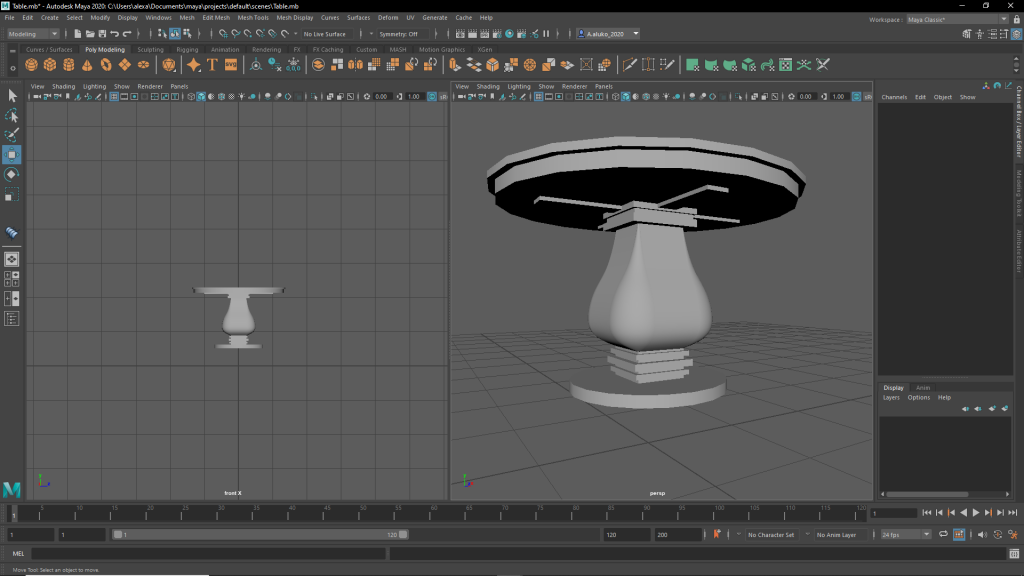Create a polygon sphere from the shelf
This screenshot has width=1024, height=576.
(x=31, y=65)
